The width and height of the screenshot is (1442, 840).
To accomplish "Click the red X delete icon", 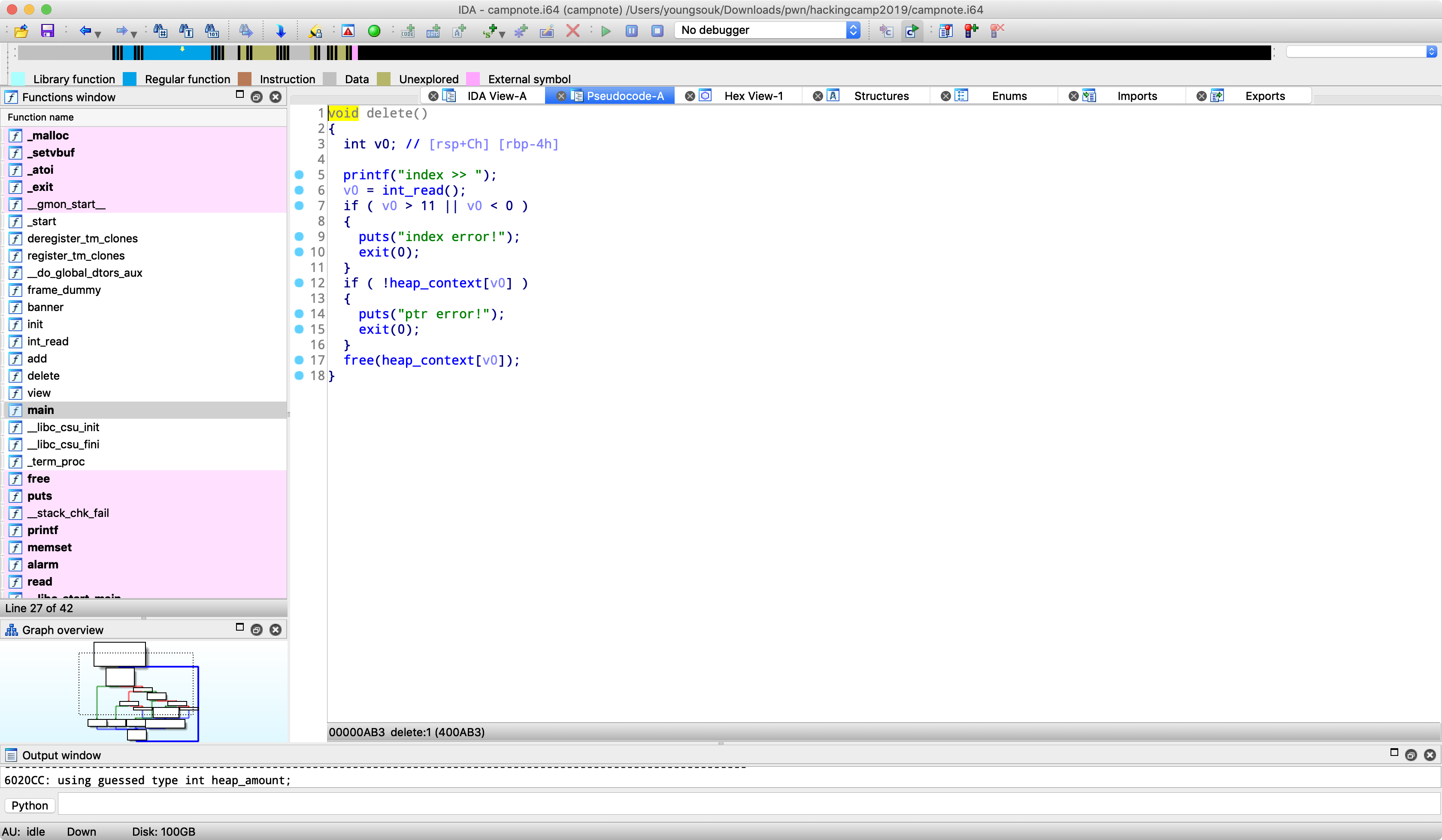I will [572, 30].
